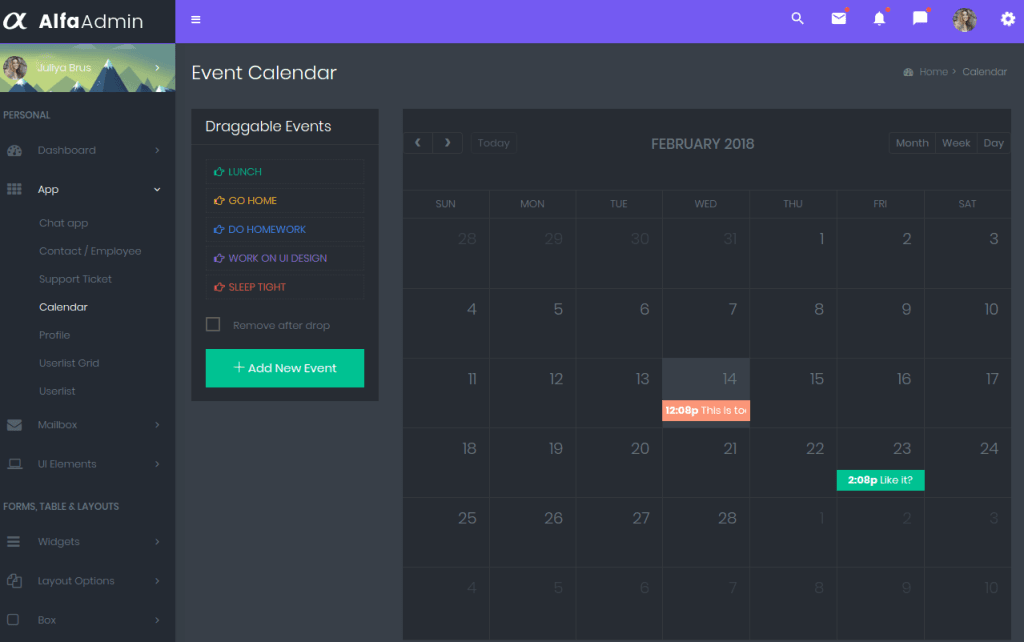
Task: Select the SLEEP TIGHT draggable event
Action: [285, 287]
